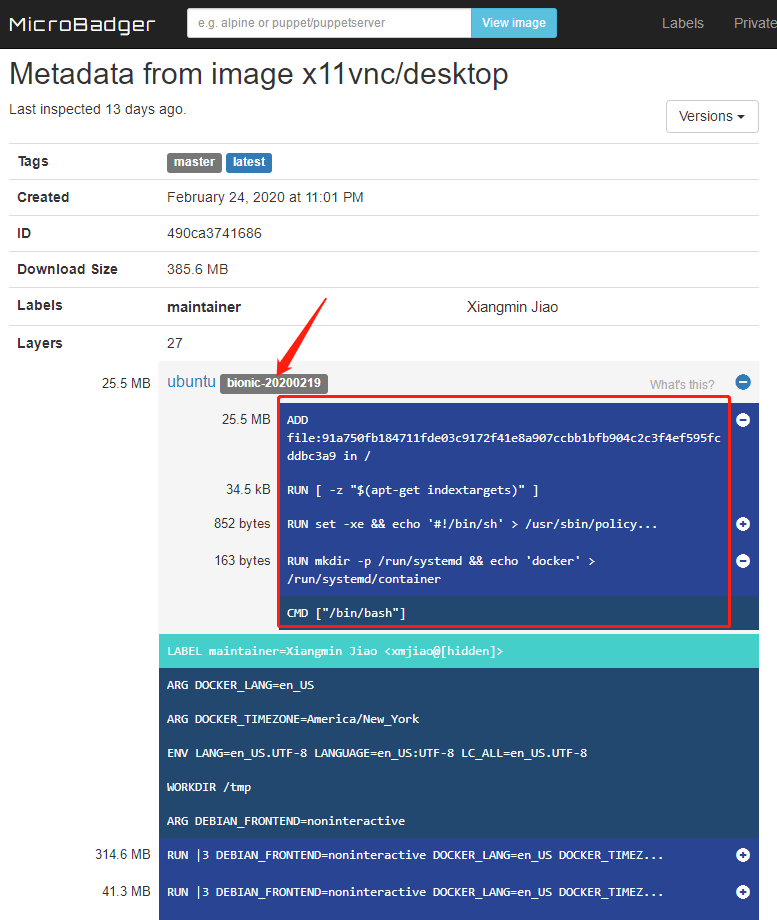Click the Download Size value 385.6 MB
Image resolution: width=777 pixels, height=920 pixels.
coord(197,269)
